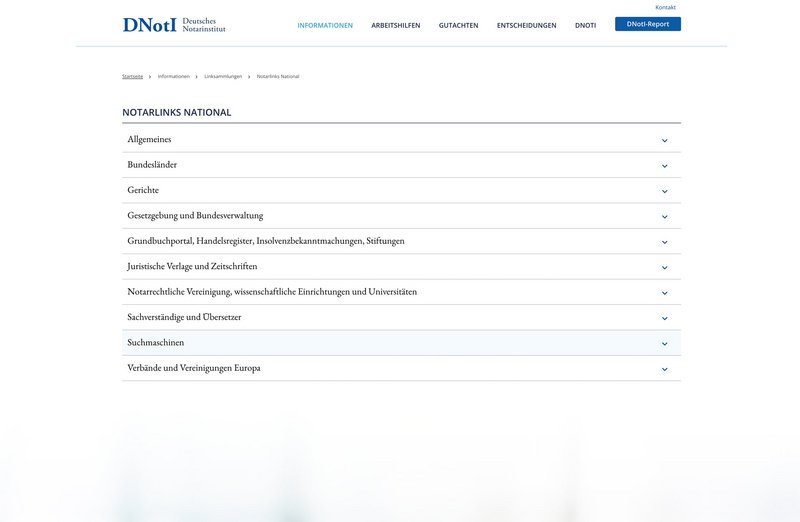Click the DNotI-Report button
The height and width of the screenshot is (522, 800).
[x=648, y=24]
